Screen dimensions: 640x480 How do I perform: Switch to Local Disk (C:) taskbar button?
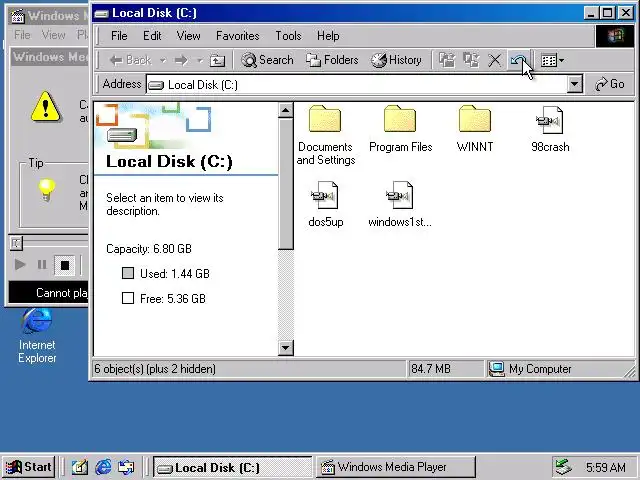coord(232,467)
